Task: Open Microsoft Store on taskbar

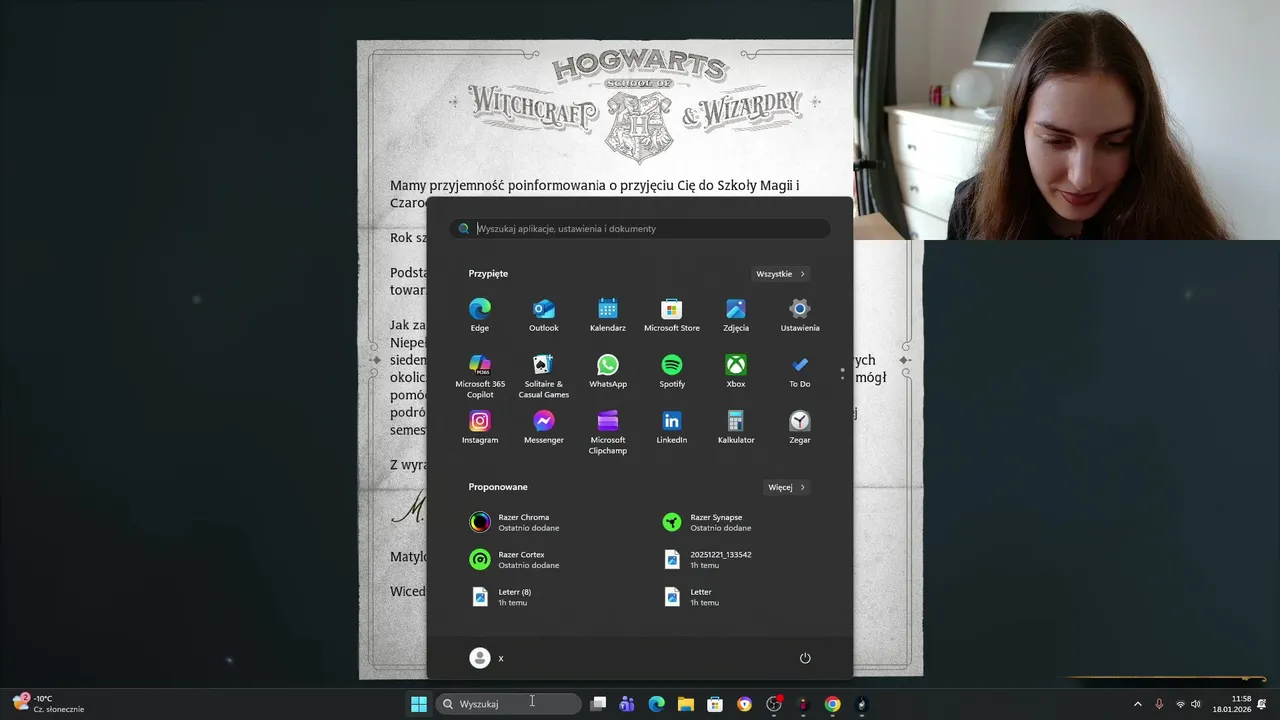Action: click(x=715, y=704)
